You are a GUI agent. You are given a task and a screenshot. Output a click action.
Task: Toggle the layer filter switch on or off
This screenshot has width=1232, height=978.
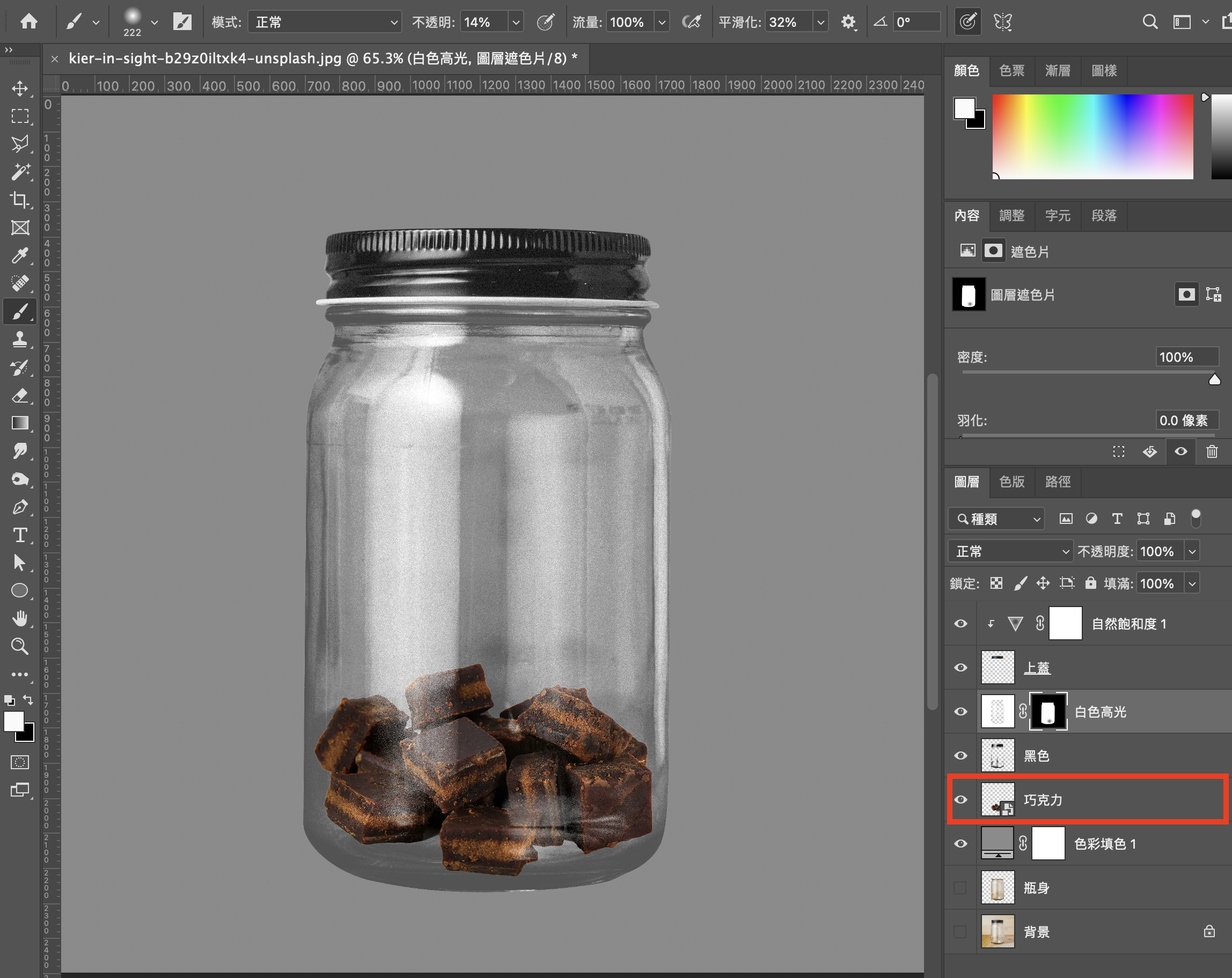click(1196, 518)
